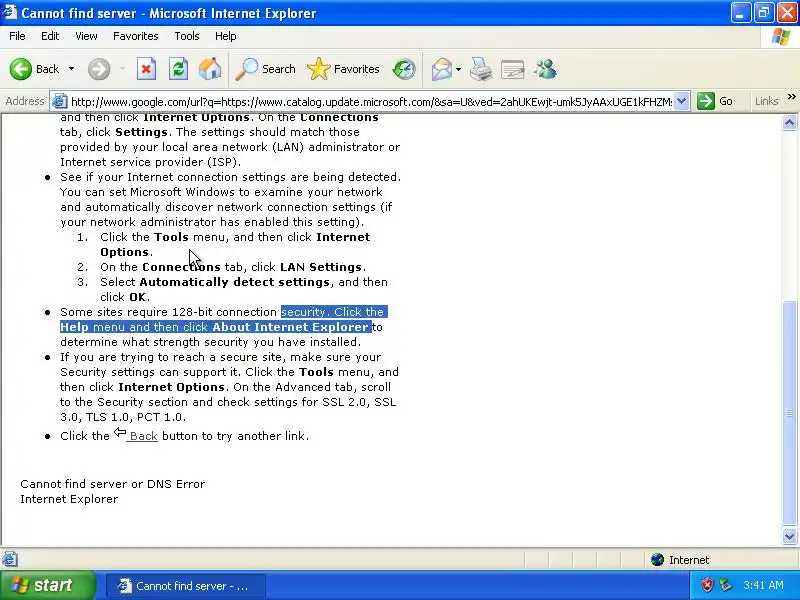
Task: Close the Internet Explorer window
Action: [x=787, y=13]
